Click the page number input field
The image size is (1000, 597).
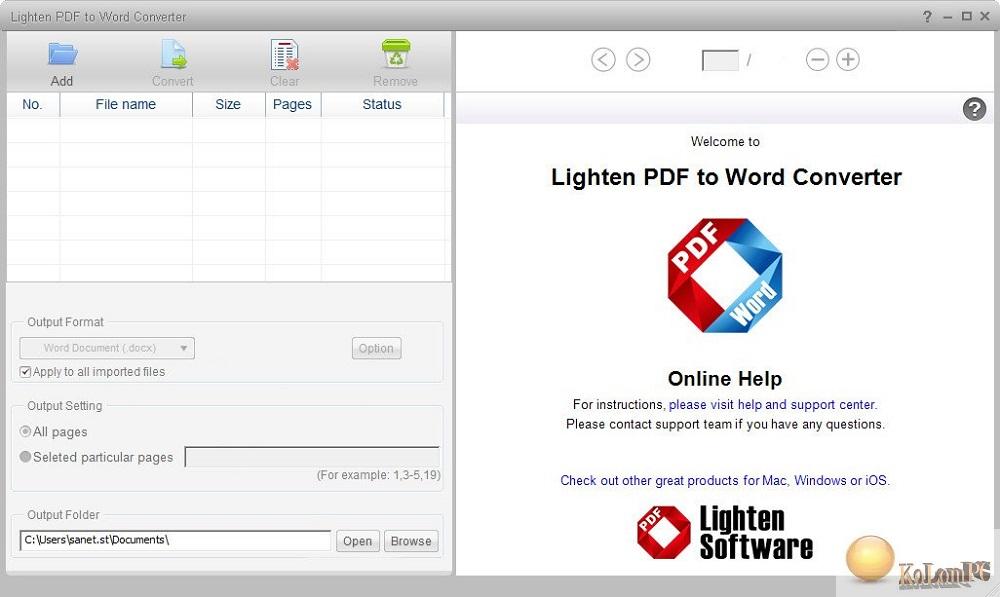coord(720,61)
